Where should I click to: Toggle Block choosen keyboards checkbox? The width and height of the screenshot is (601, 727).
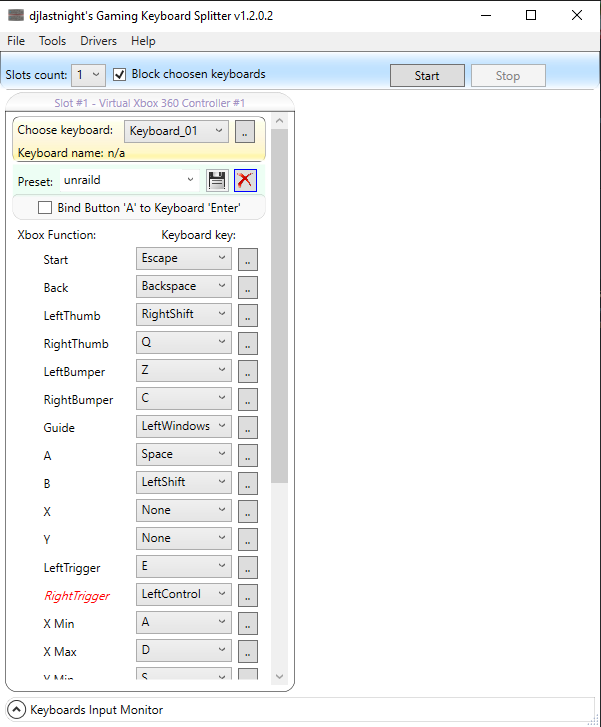pyautogui.click(x=120, y=75)
